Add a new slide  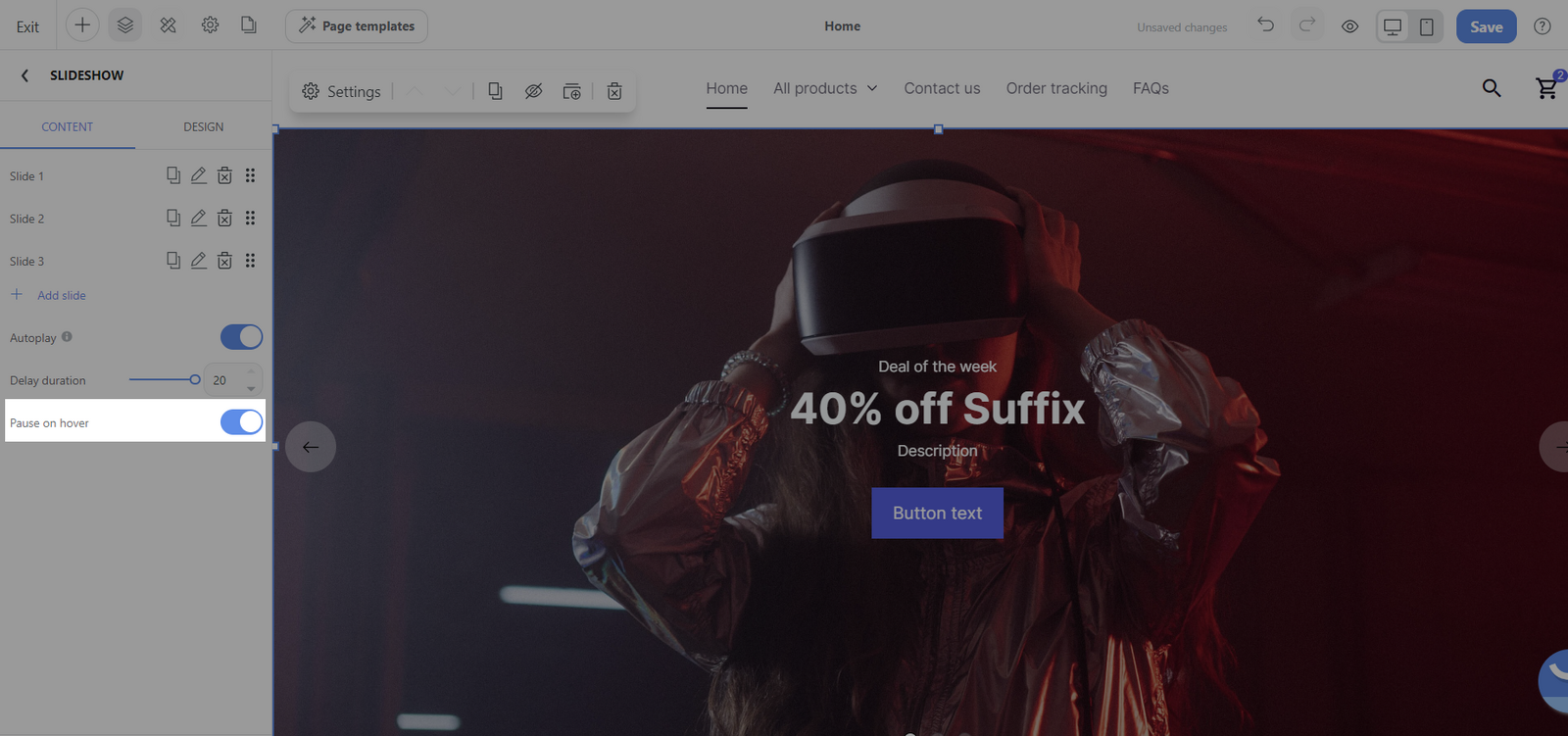point(48,295)
